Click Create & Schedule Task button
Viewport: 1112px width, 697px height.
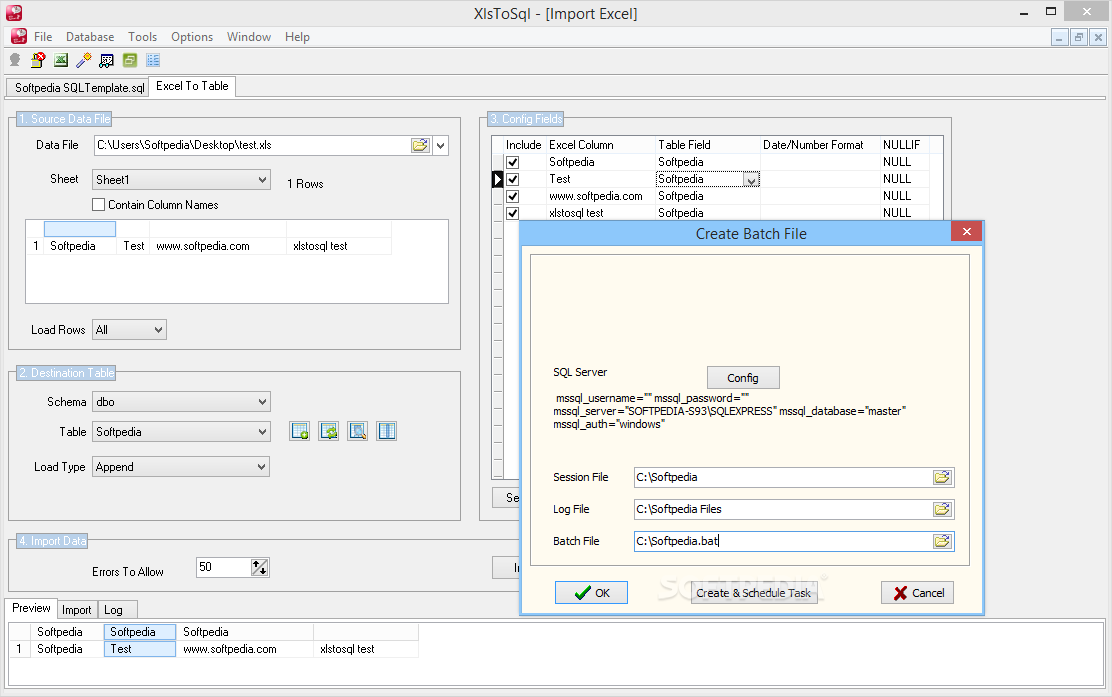(753, 593)
